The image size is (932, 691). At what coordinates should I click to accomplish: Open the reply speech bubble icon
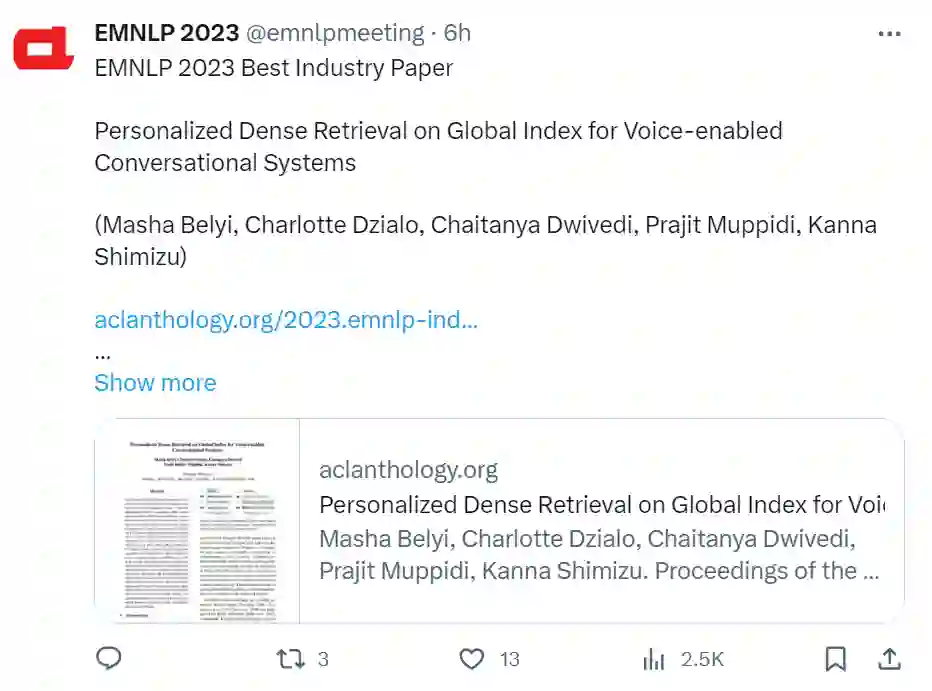109,658
